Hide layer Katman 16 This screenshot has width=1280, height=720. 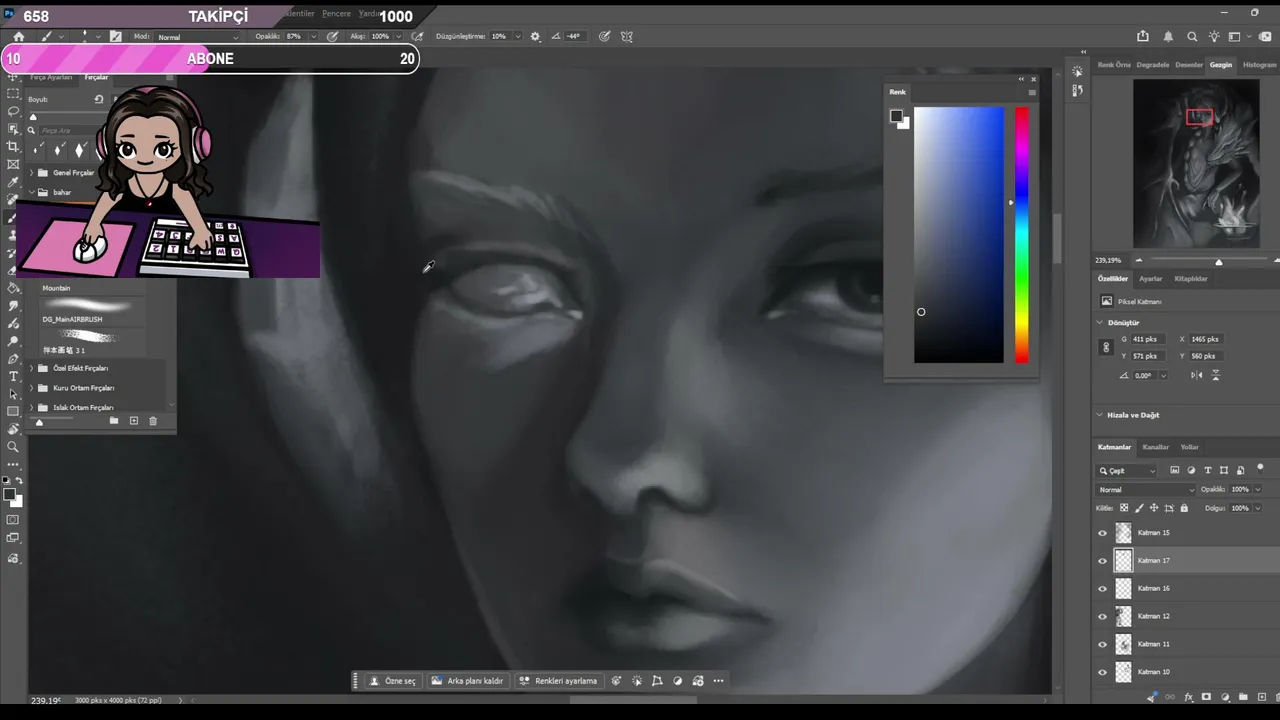1103,589
